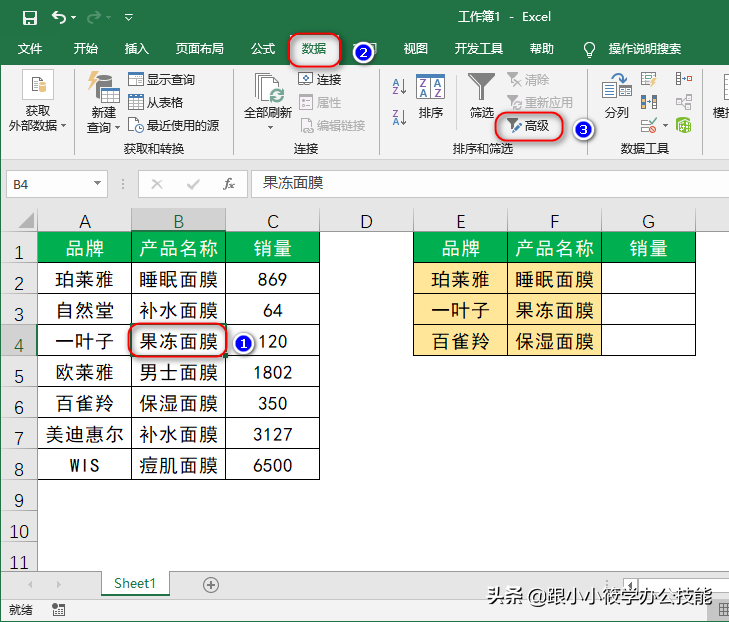This screenshot has width=729, height=622.
Task: Switch to the 插入 ribbon tab
Action: pyautogui.click(x=136, y=49)
